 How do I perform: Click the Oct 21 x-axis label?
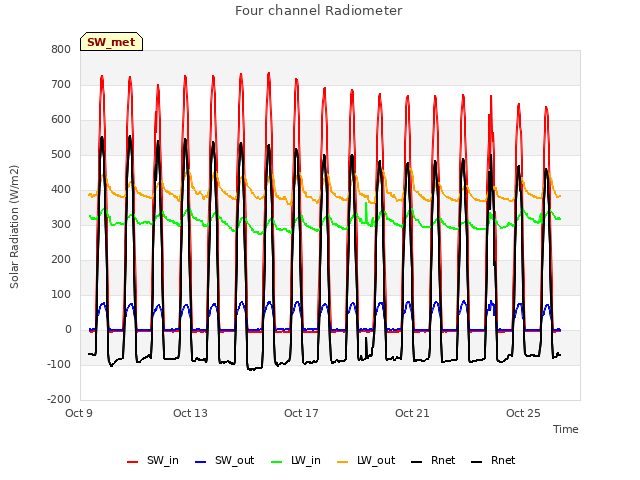click(412, 413)
